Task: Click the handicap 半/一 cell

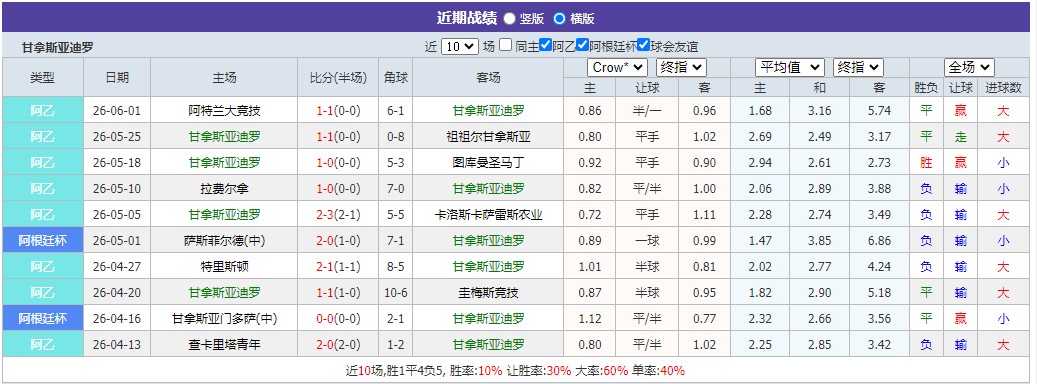Action: pyautogui.click(x=647, y=110)
